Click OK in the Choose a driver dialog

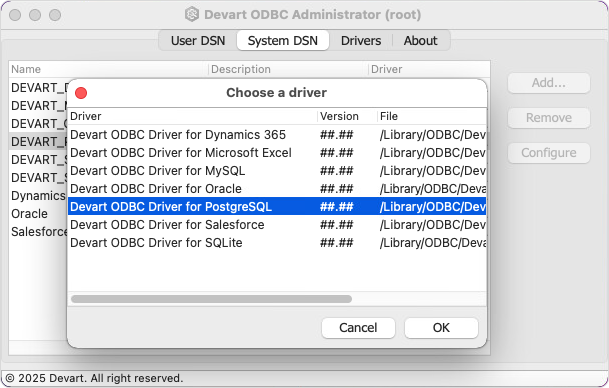(441, 328)
